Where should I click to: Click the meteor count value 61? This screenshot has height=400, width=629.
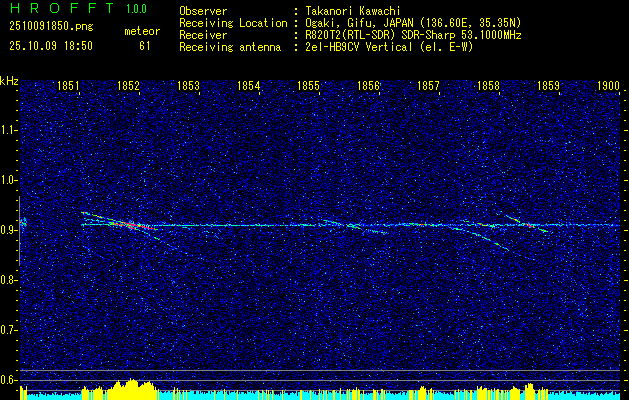pyautogui.click(x=145, y=45)
